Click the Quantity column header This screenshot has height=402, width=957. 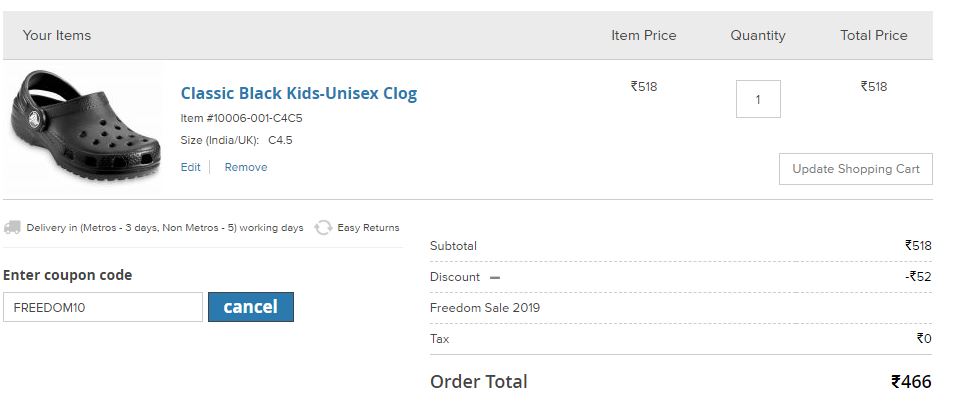point(758,35)
